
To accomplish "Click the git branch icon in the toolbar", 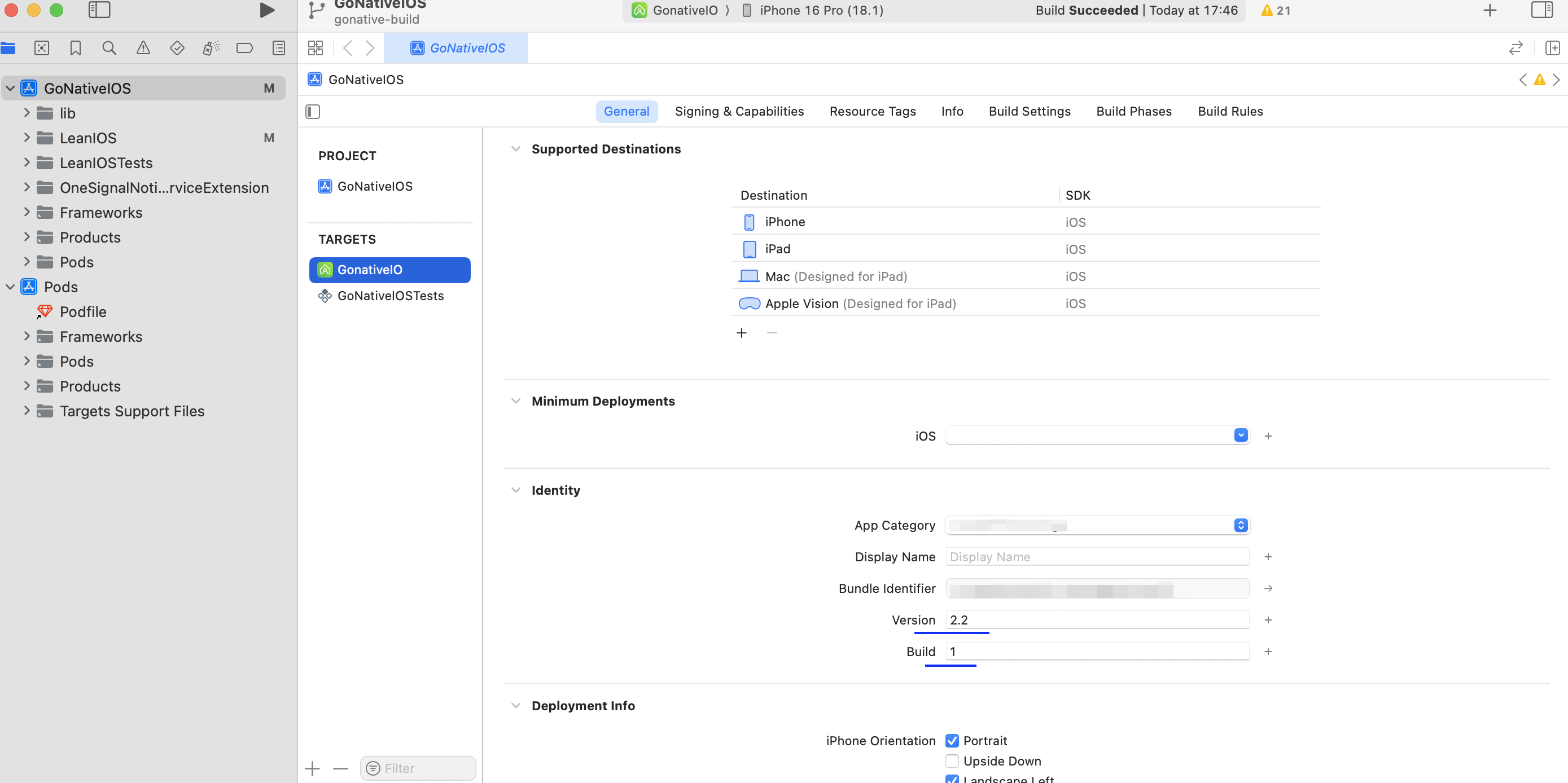I will tap(316, 10).
